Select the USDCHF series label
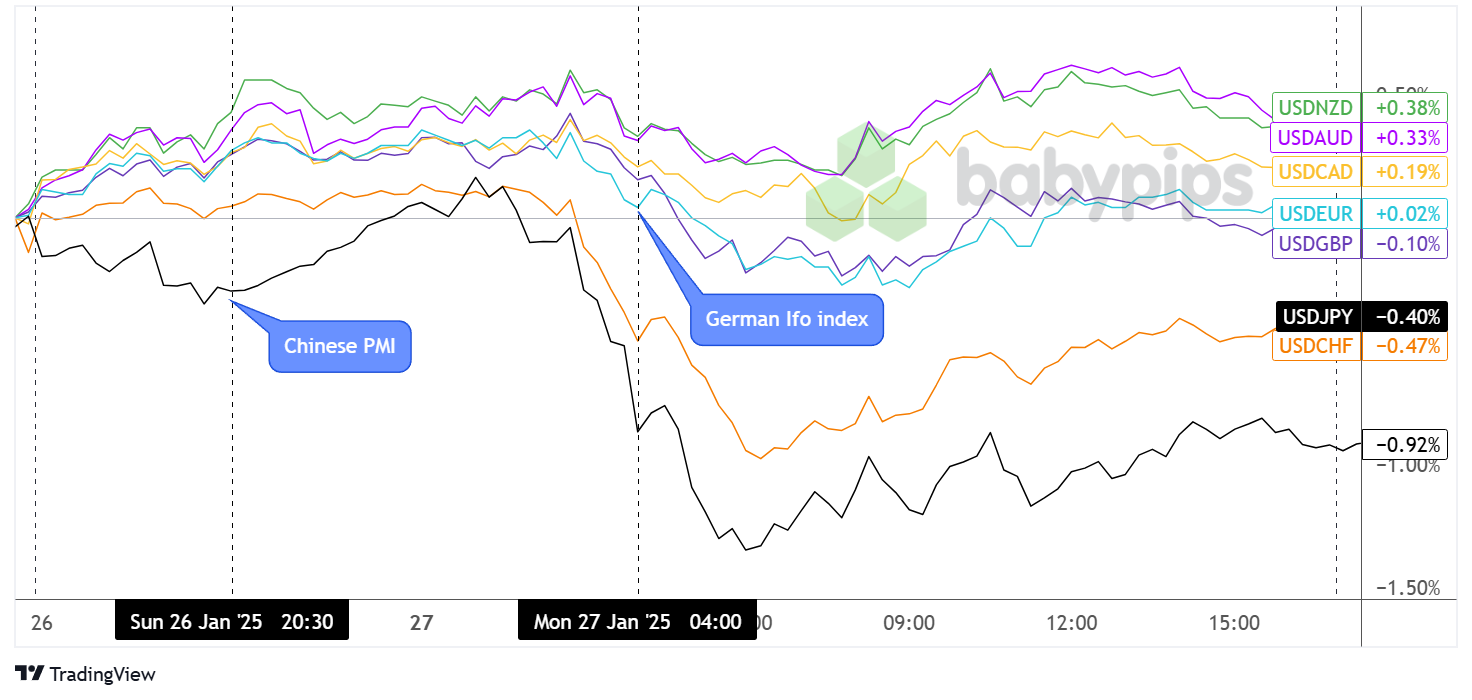This screenshot has width=1472, height=700. point(1316,346)
